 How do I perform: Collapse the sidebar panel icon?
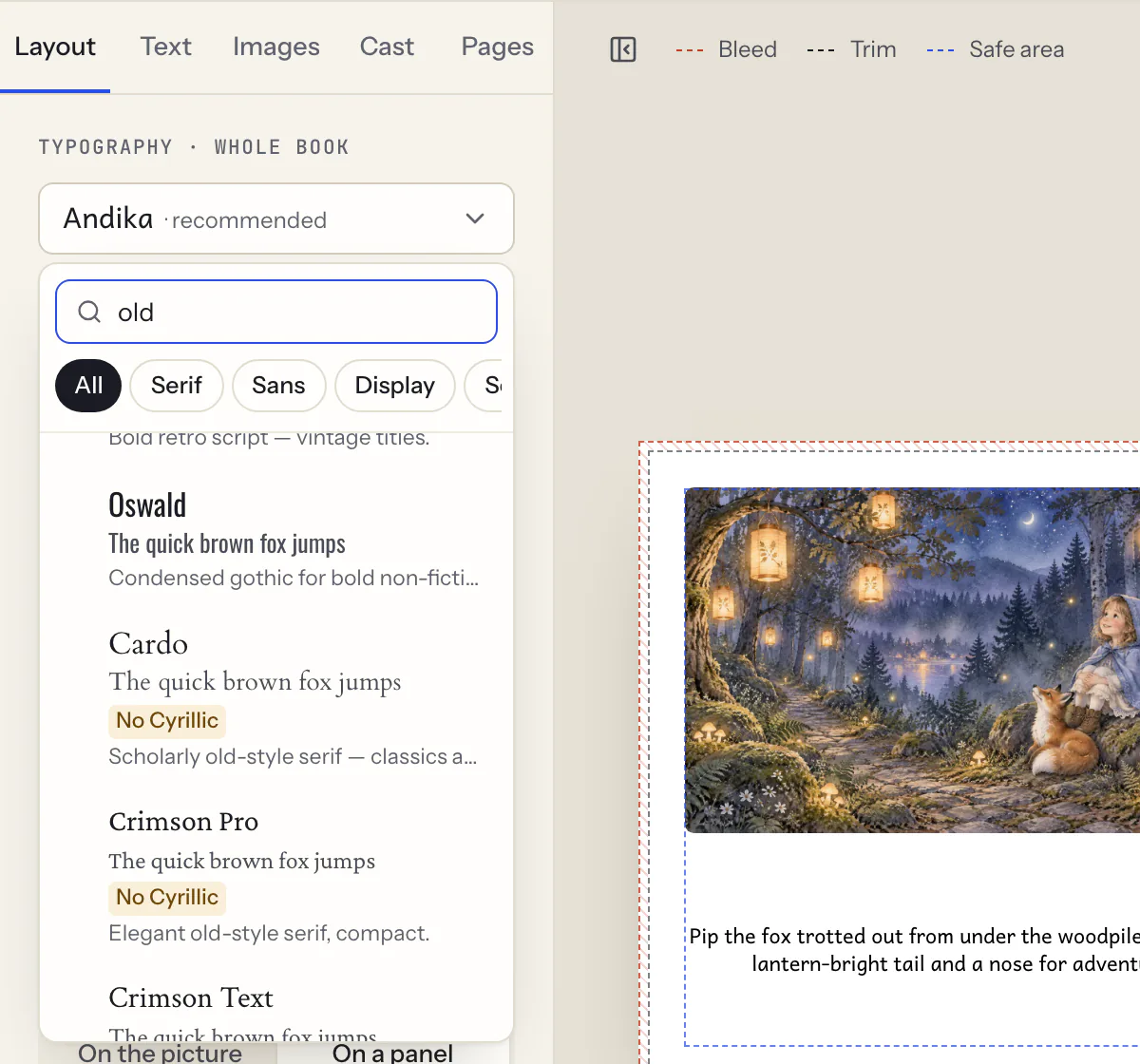(x=623, y=49)
